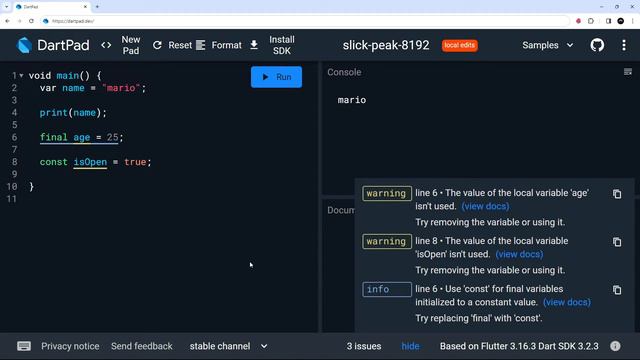640x360 pixels.
Task: Click the "mario" string on line 2
Action: [x=121, y=88]
